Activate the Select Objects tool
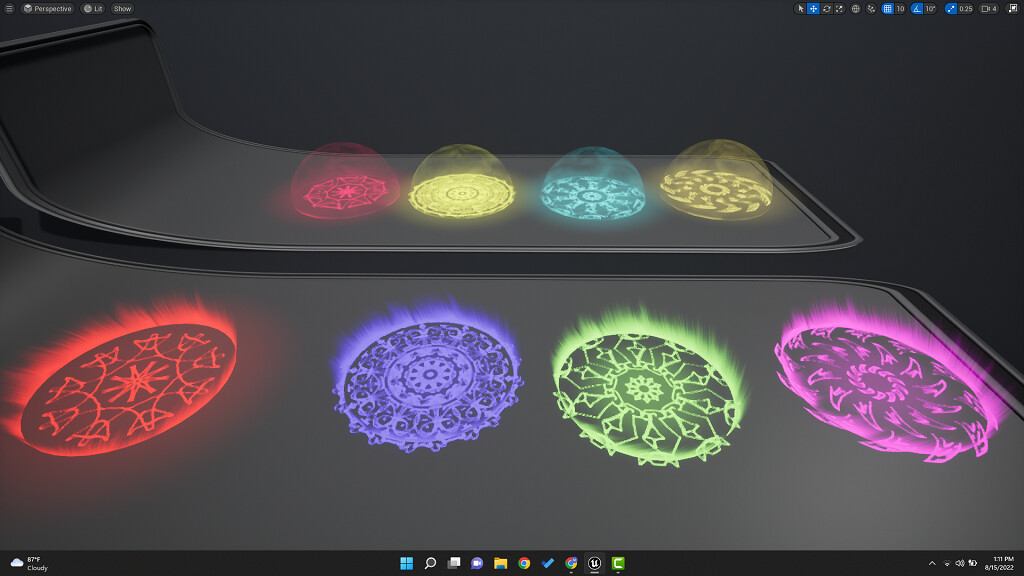This screenshot has height=576, width=1024. click(801, 9)
